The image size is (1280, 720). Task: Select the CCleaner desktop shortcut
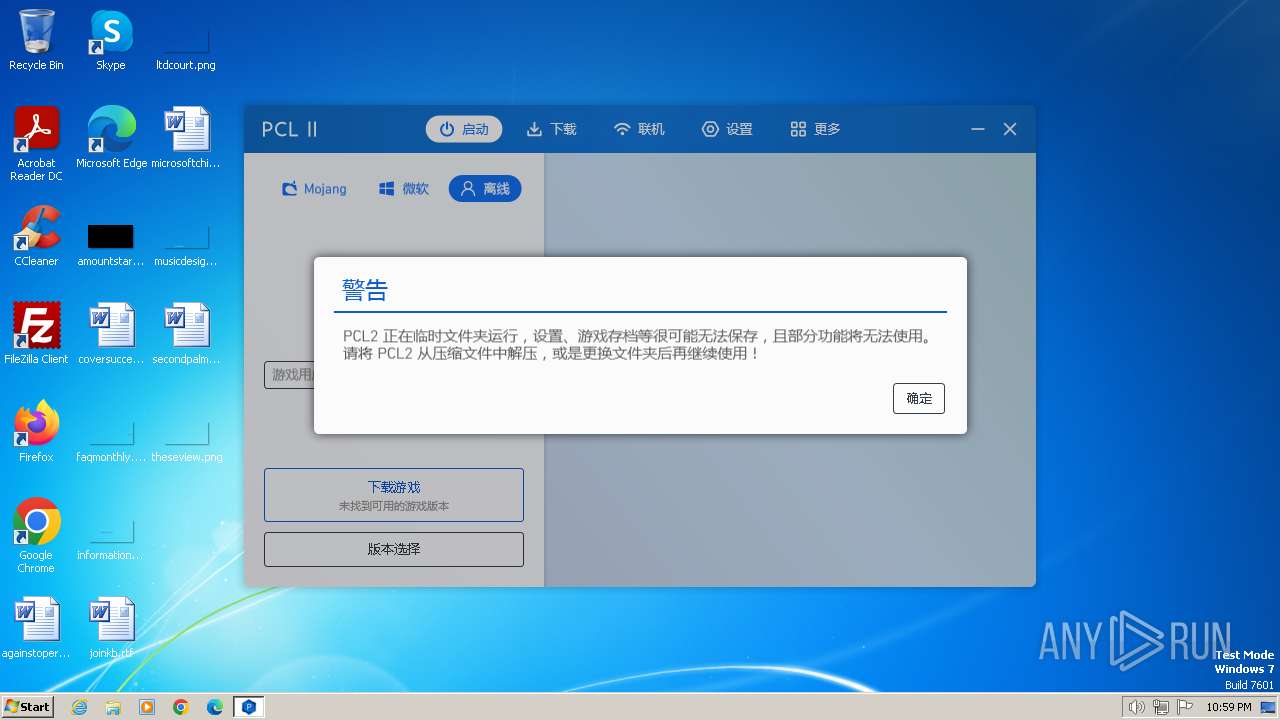(x=36, y=236)
